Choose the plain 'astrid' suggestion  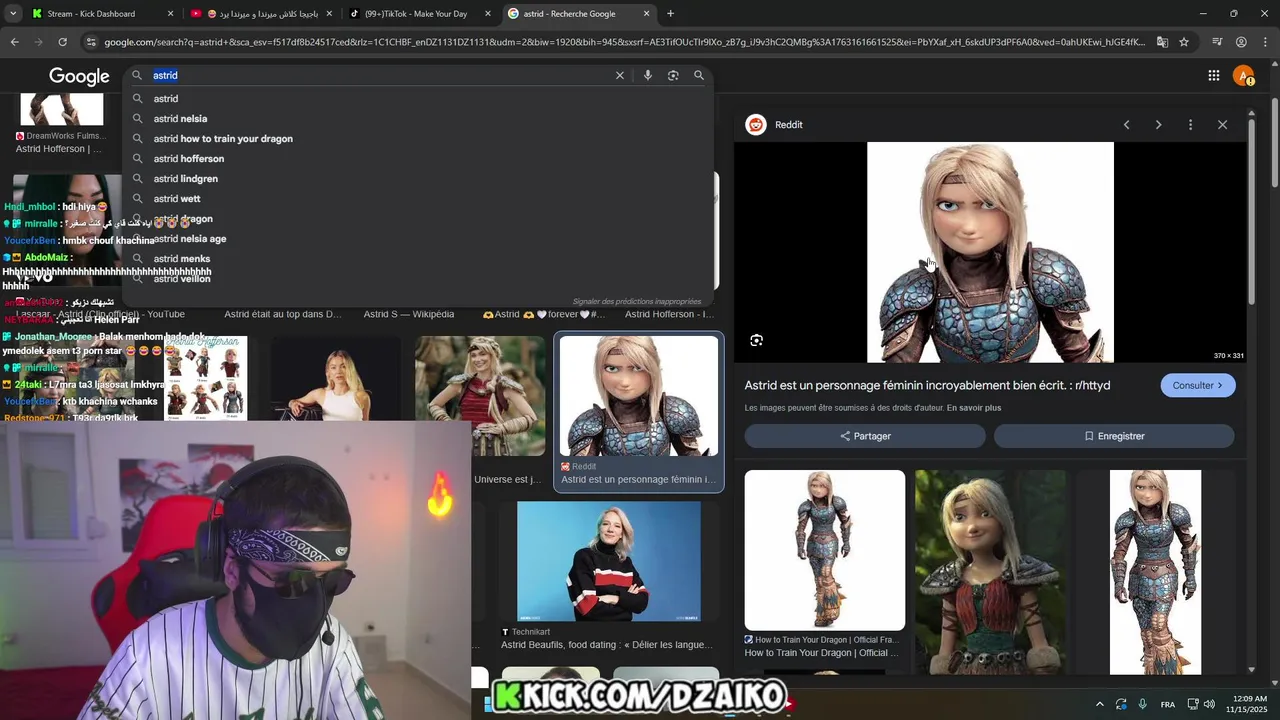tap(166, 98)
